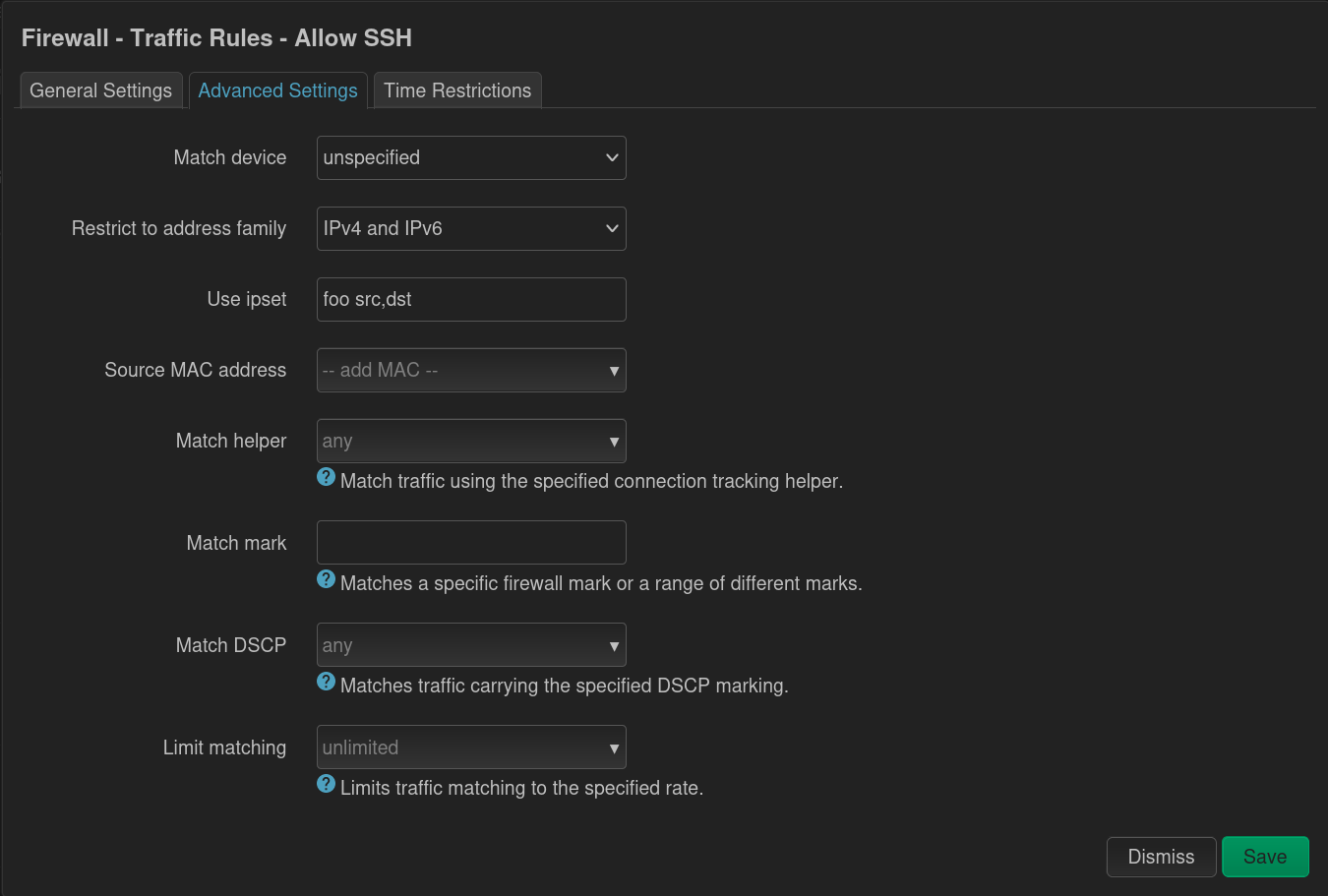The height and width of the screenshot is (896, 1328).
Task: Open the Match helper dropdown
Action: pos(471,441)
